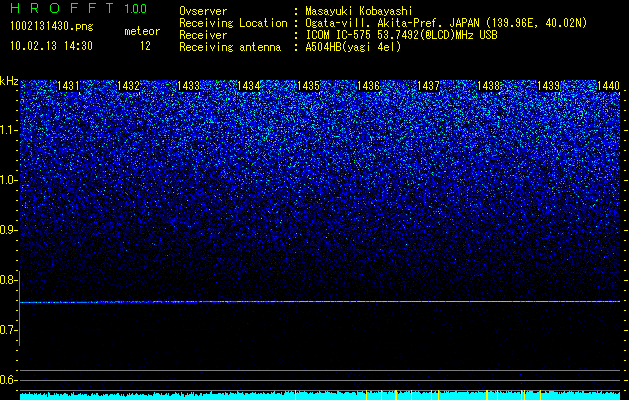The image size is (629, 400).
Task: Click time marker 1438
Action: 489,86
